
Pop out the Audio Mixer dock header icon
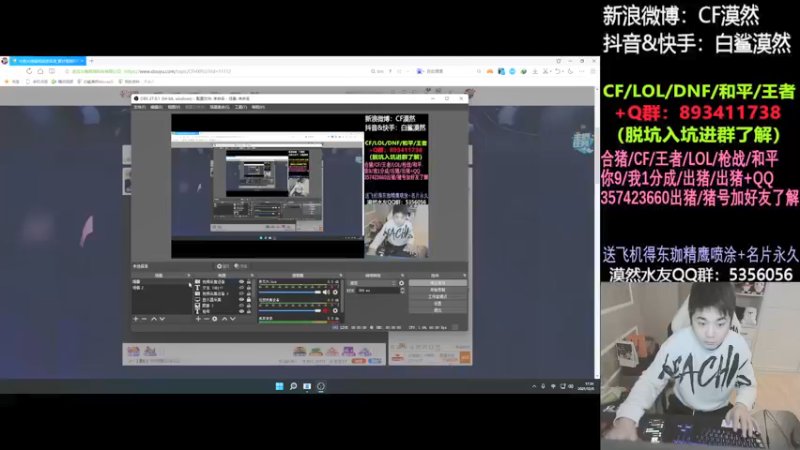(x=341, y=276)
